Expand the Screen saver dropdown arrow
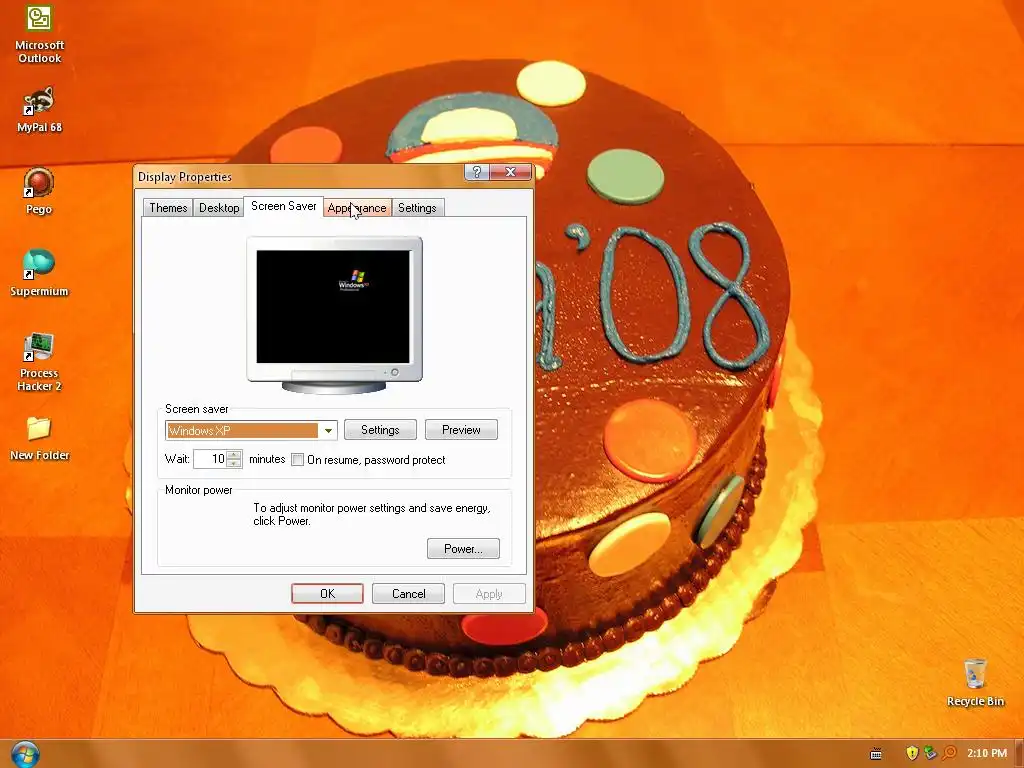Screen dimensions: 1024x768 pos(328,430)
